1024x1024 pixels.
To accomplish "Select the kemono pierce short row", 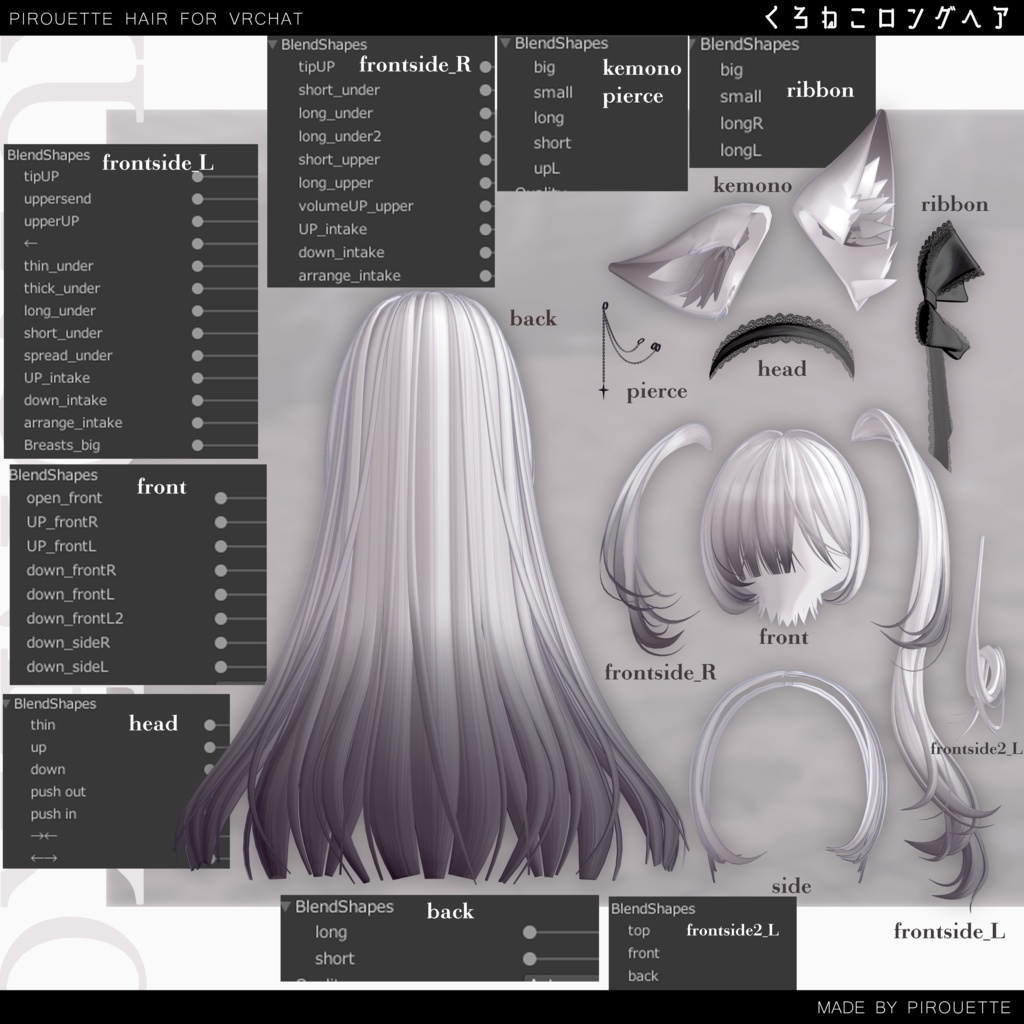I will [552, 143].
